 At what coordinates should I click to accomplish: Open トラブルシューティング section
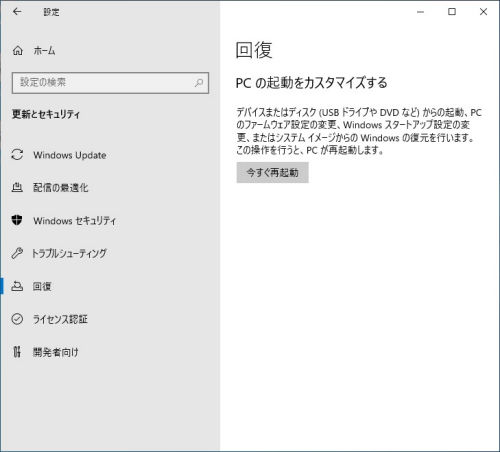tap(110, 253)
